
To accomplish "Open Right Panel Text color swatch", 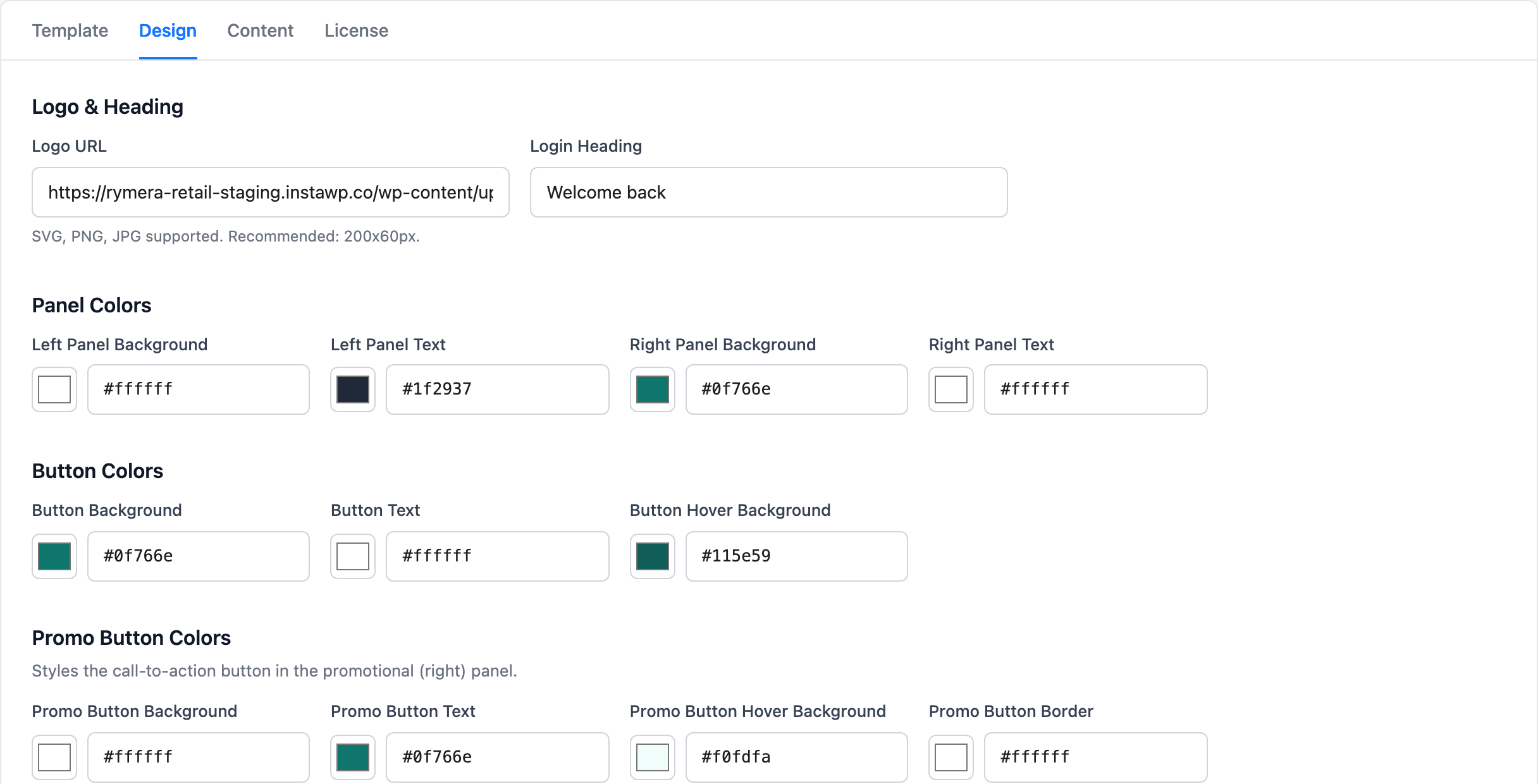I will [x=951, y=389].
